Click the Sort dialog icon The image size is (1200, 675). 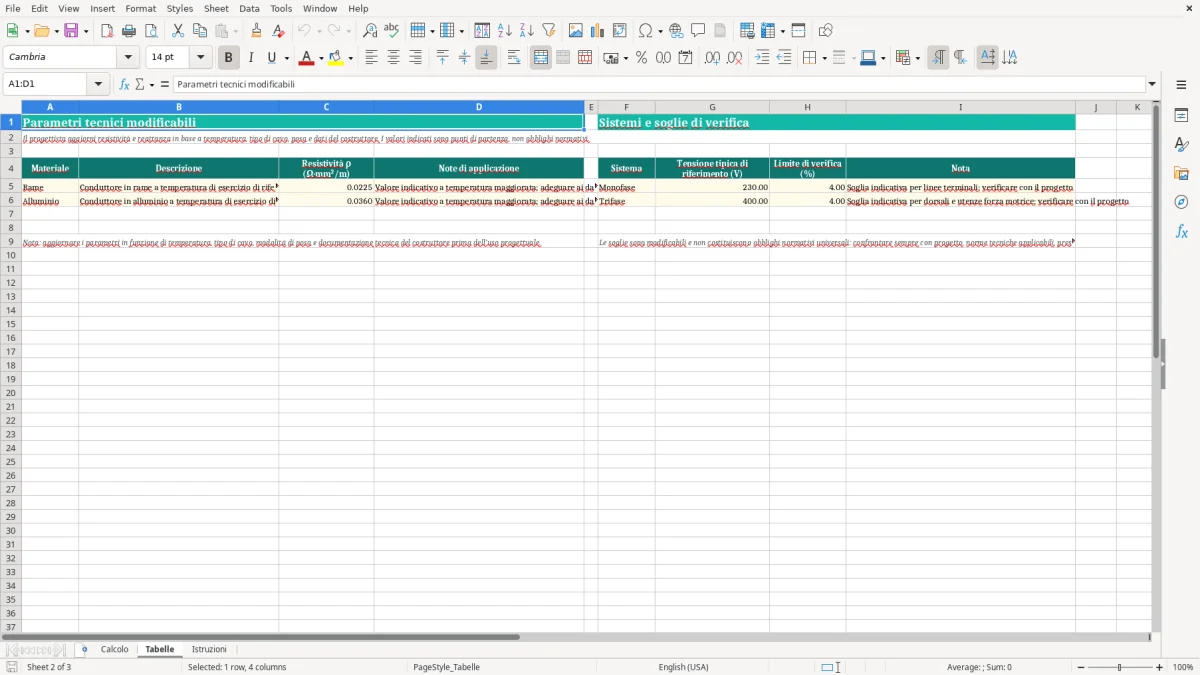(x=482, y=31)
